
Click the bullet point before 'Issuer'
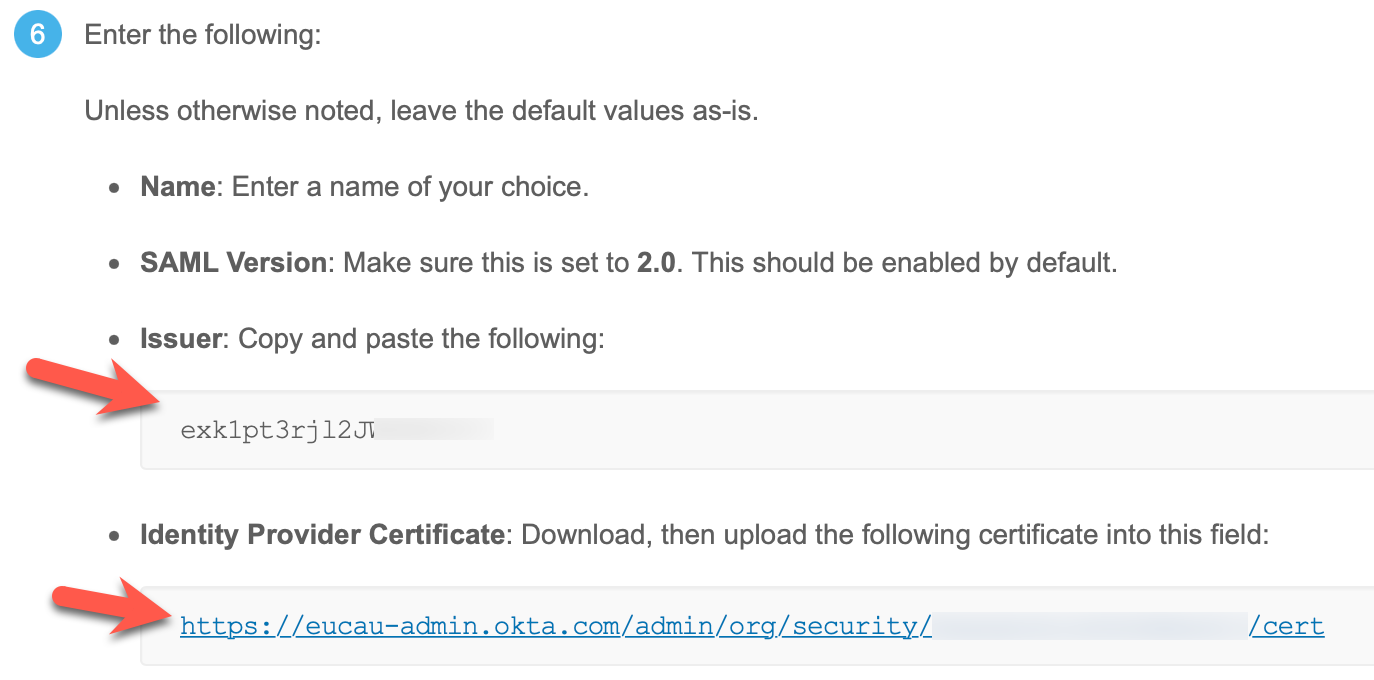117,340
